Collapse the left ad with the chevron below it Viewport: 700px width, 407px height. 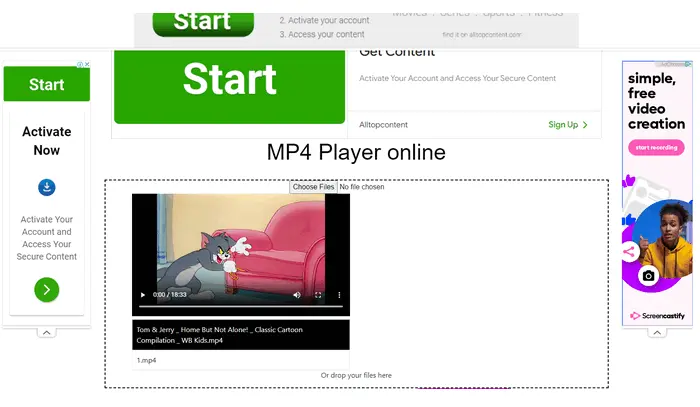tap(46, 332)
